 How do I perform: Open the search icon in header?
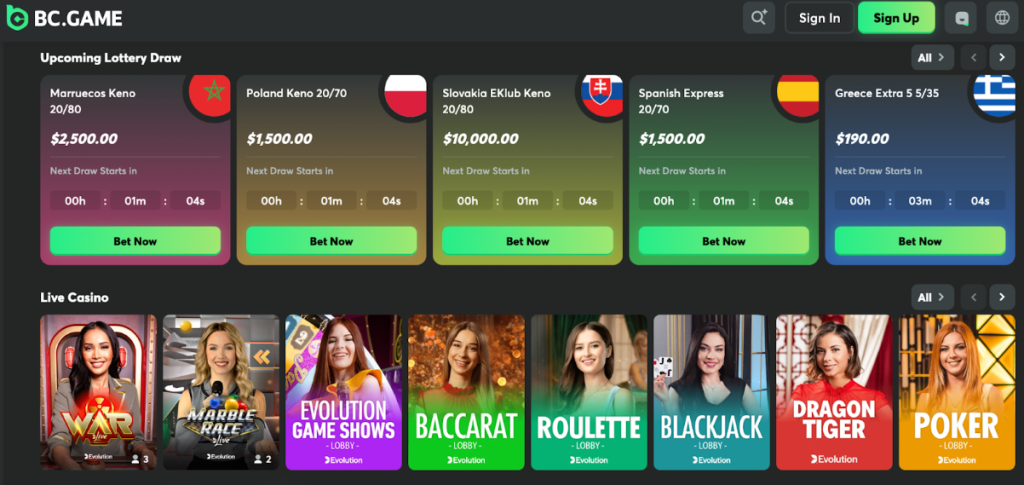[x=759, y=18]
